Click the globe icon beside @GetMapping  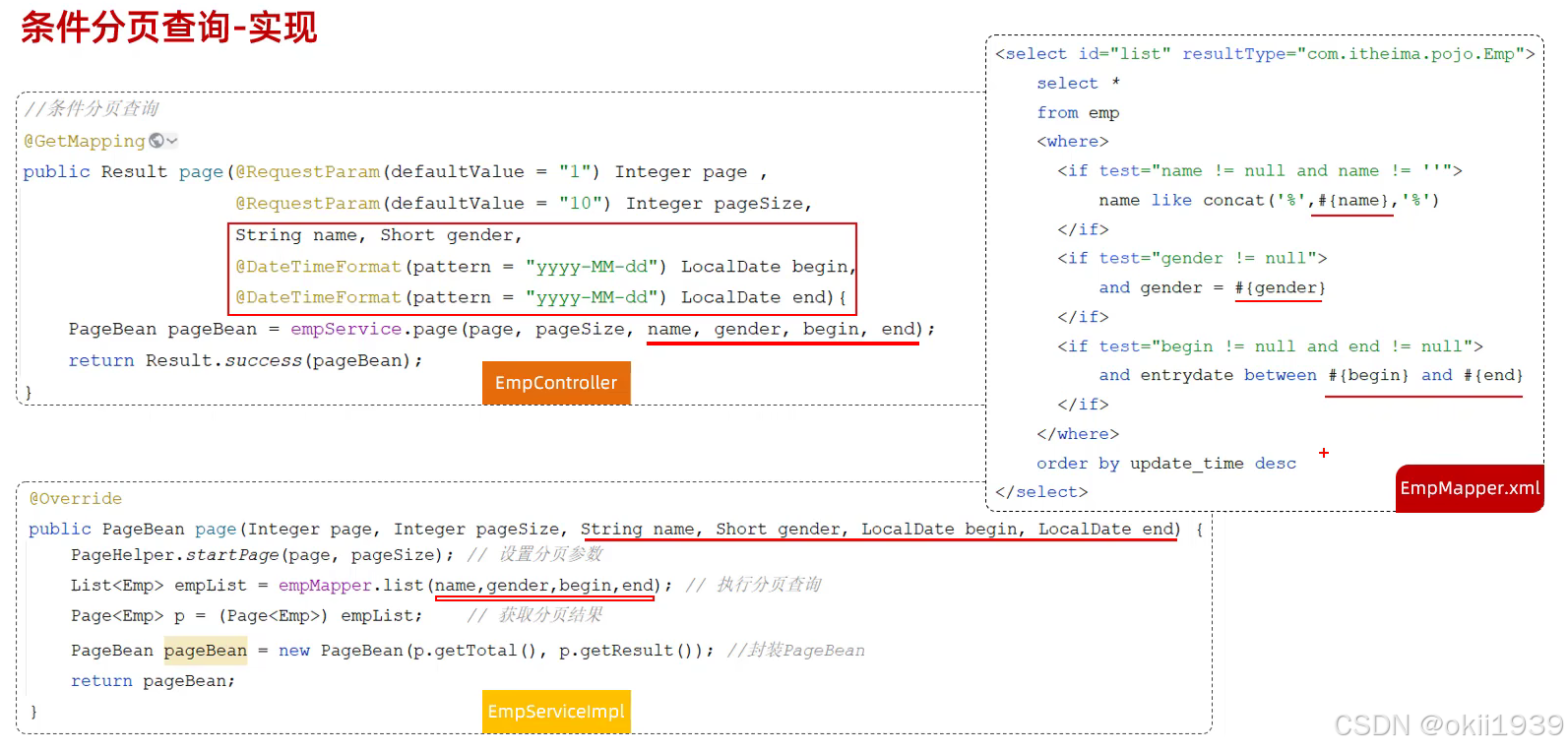pos(156,141)
